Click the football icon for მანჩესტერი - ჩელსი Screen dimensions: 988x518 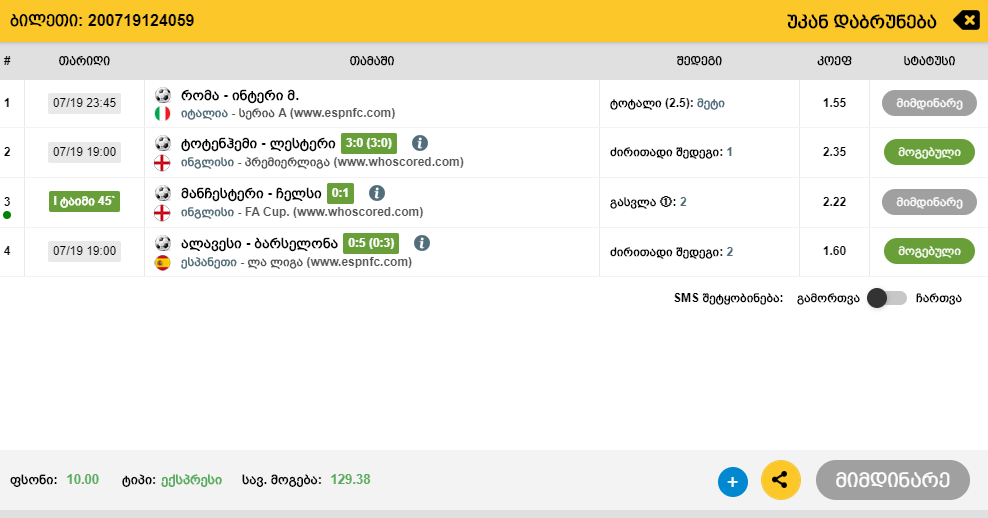(163, 193)
